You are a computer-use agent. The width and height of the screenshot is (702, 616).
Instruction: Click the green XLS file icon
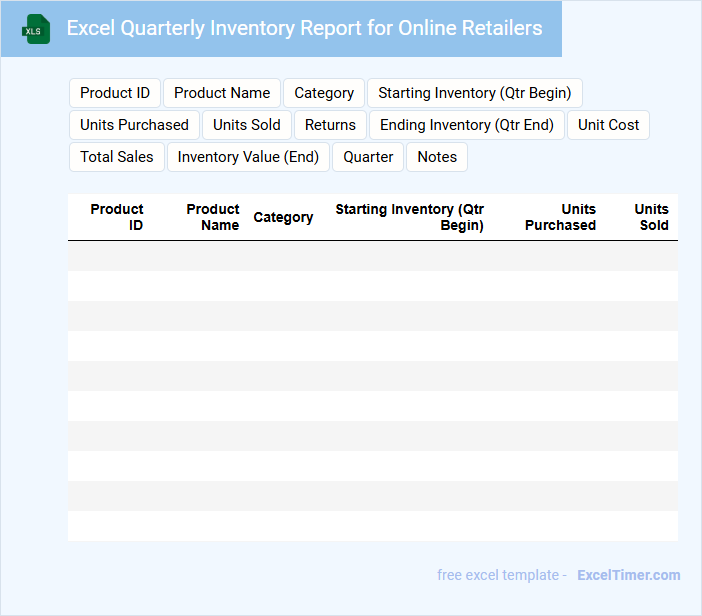[36, 29]
